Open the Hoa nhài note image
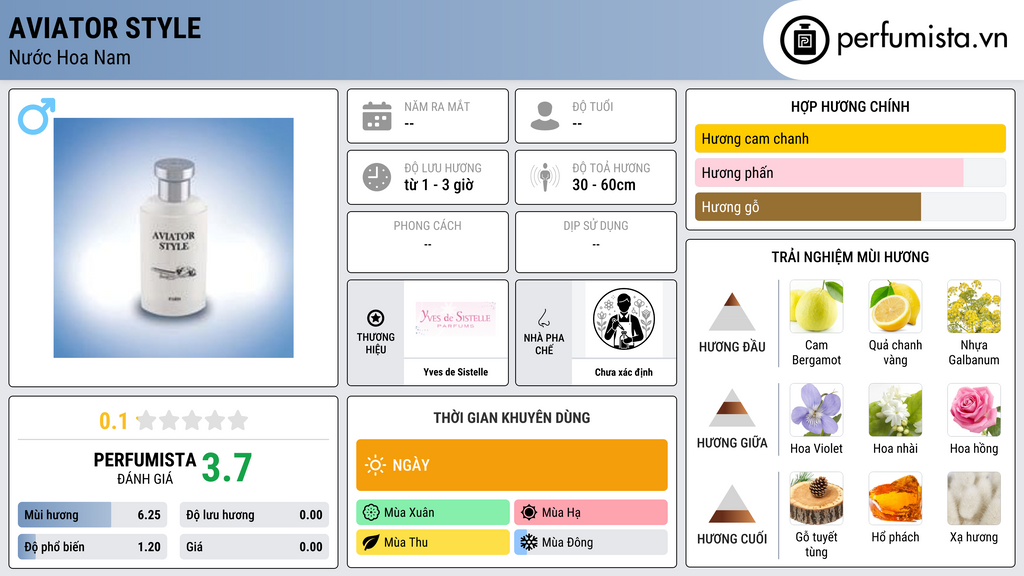This screenshot has height=576, width=1024. [x=895, y=410]
